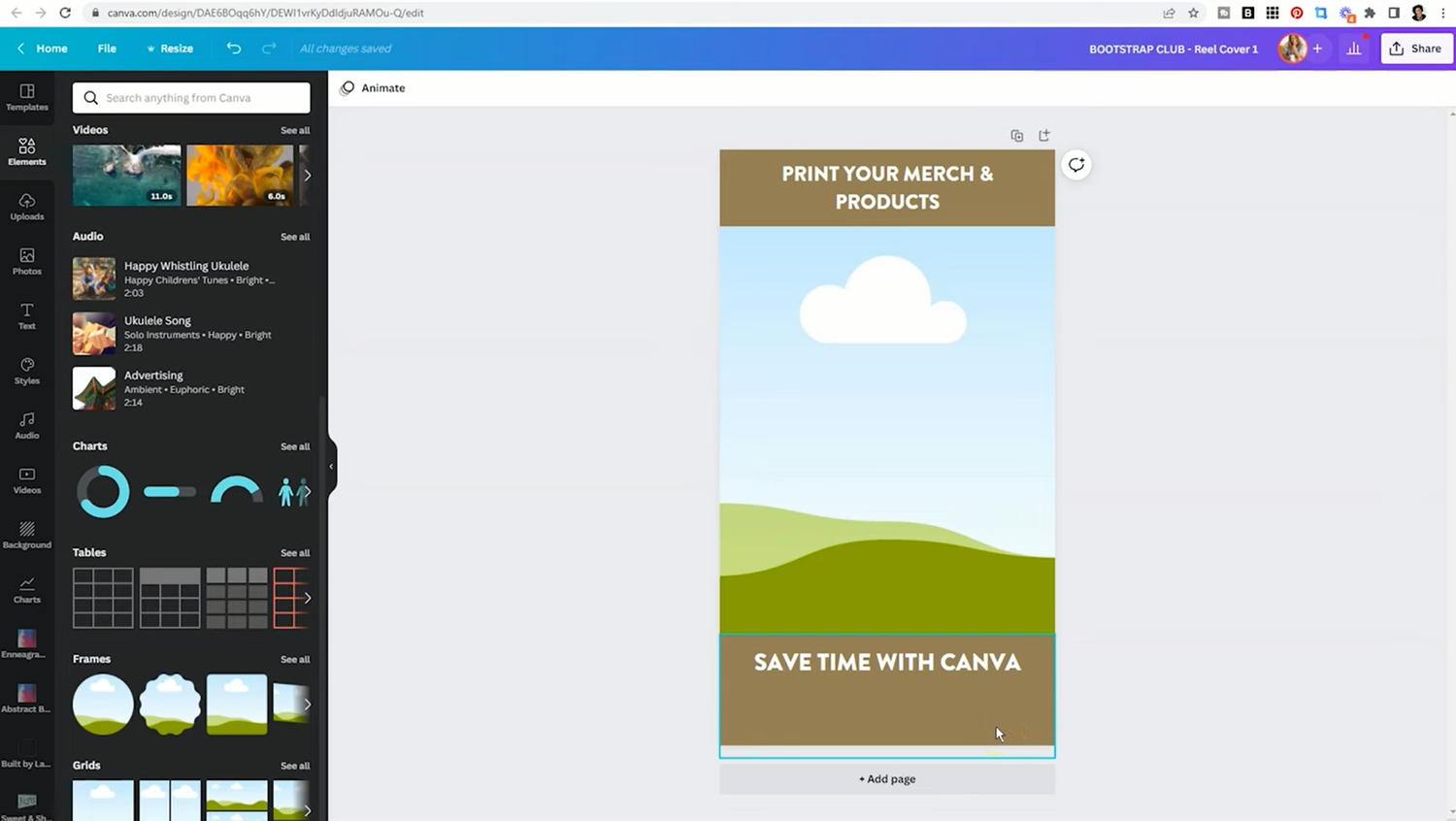Click the Share button
1456x821 pixels.
1416,48
